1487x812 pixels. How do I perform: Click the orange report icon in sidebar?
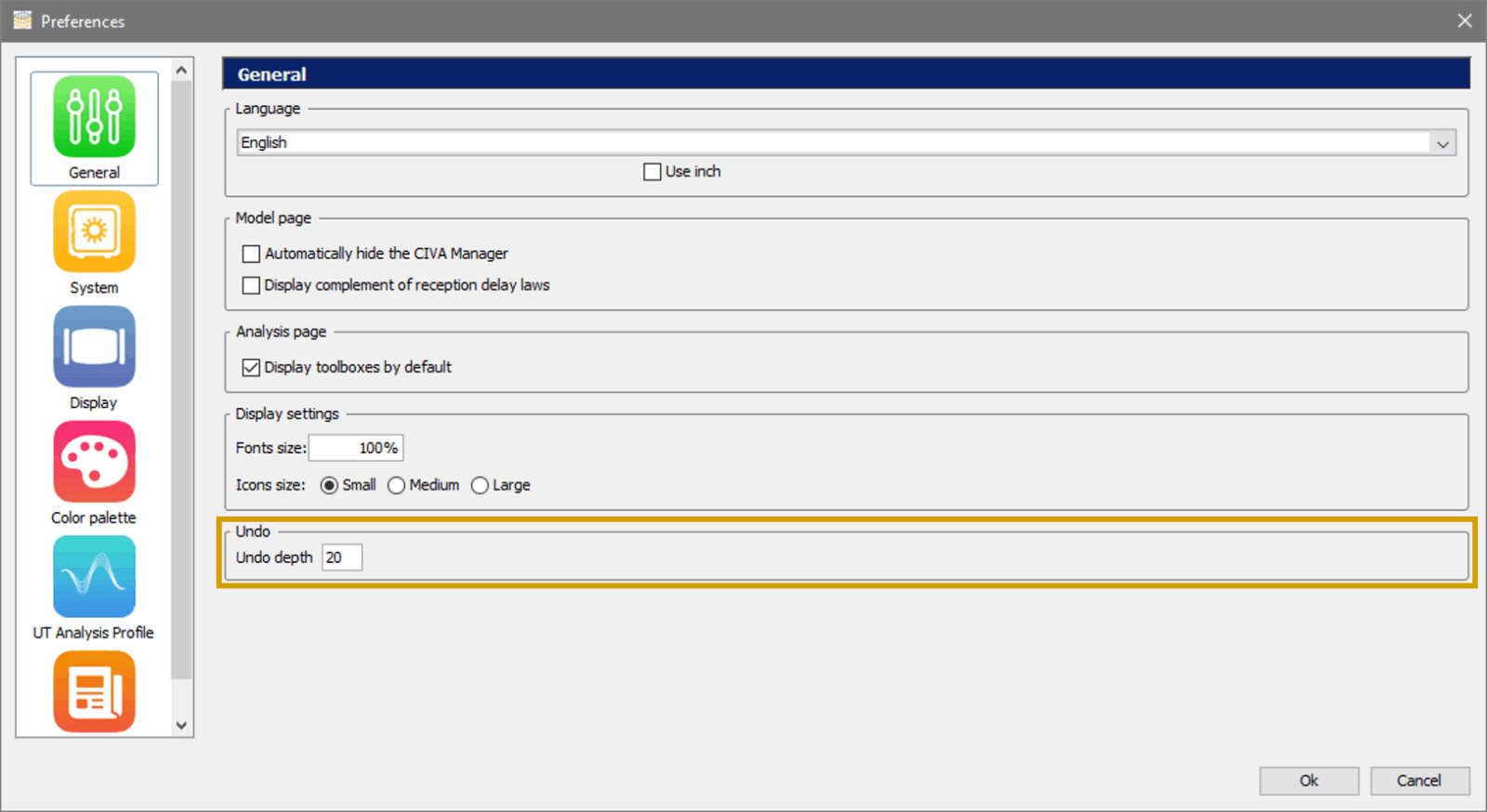pyautogui.click(x=94, y=691)
